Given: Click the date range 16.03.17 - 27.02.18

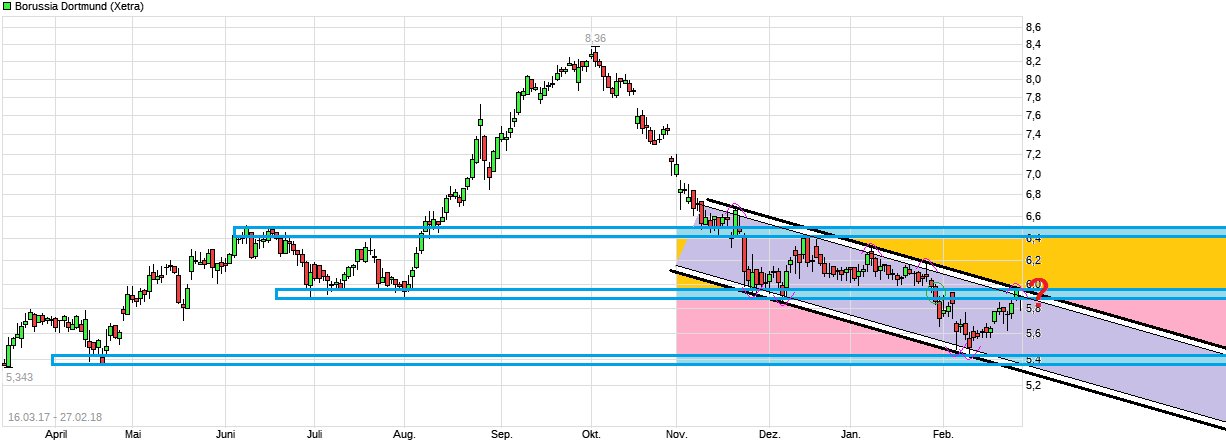Looking at the screenshot, I should [x=54, y=417].
